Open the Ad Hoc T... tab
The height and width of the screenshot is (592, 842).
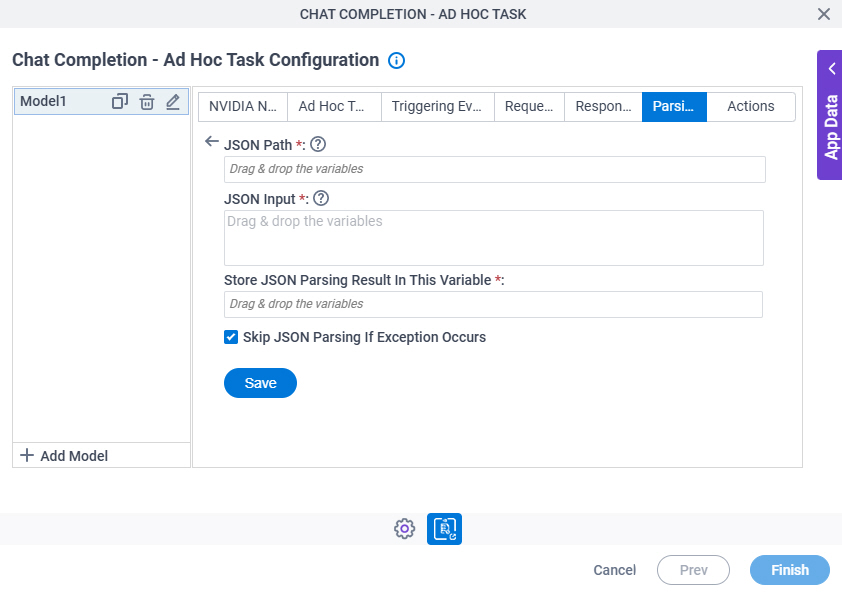click(334, 106)
